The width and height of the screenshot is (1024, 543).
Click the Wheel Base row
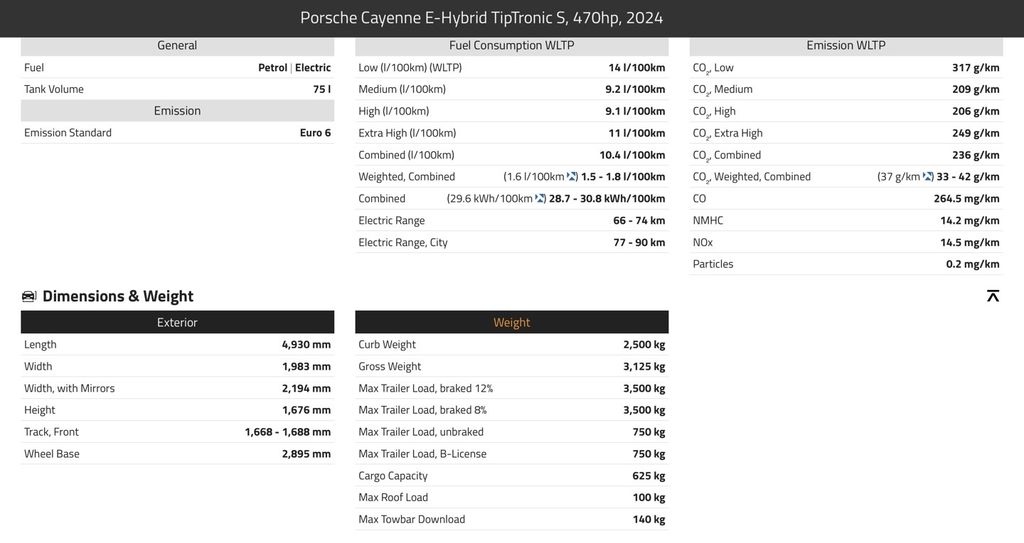(177, 454)
